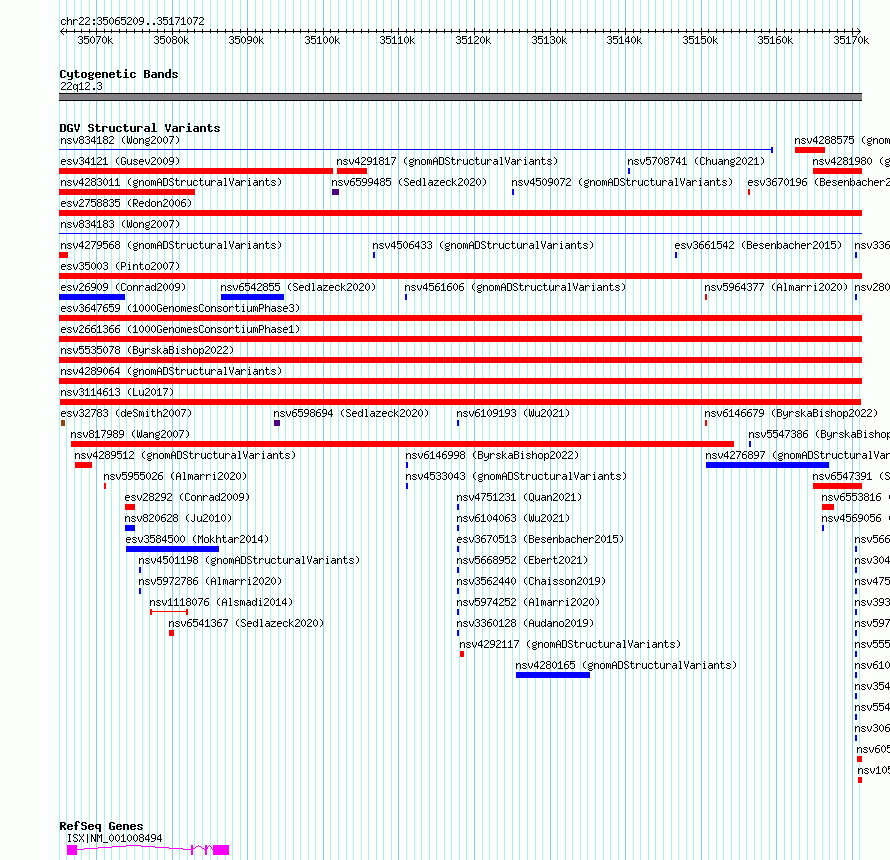Click the nsv4280165 blue variant bar

click(553, 675)
